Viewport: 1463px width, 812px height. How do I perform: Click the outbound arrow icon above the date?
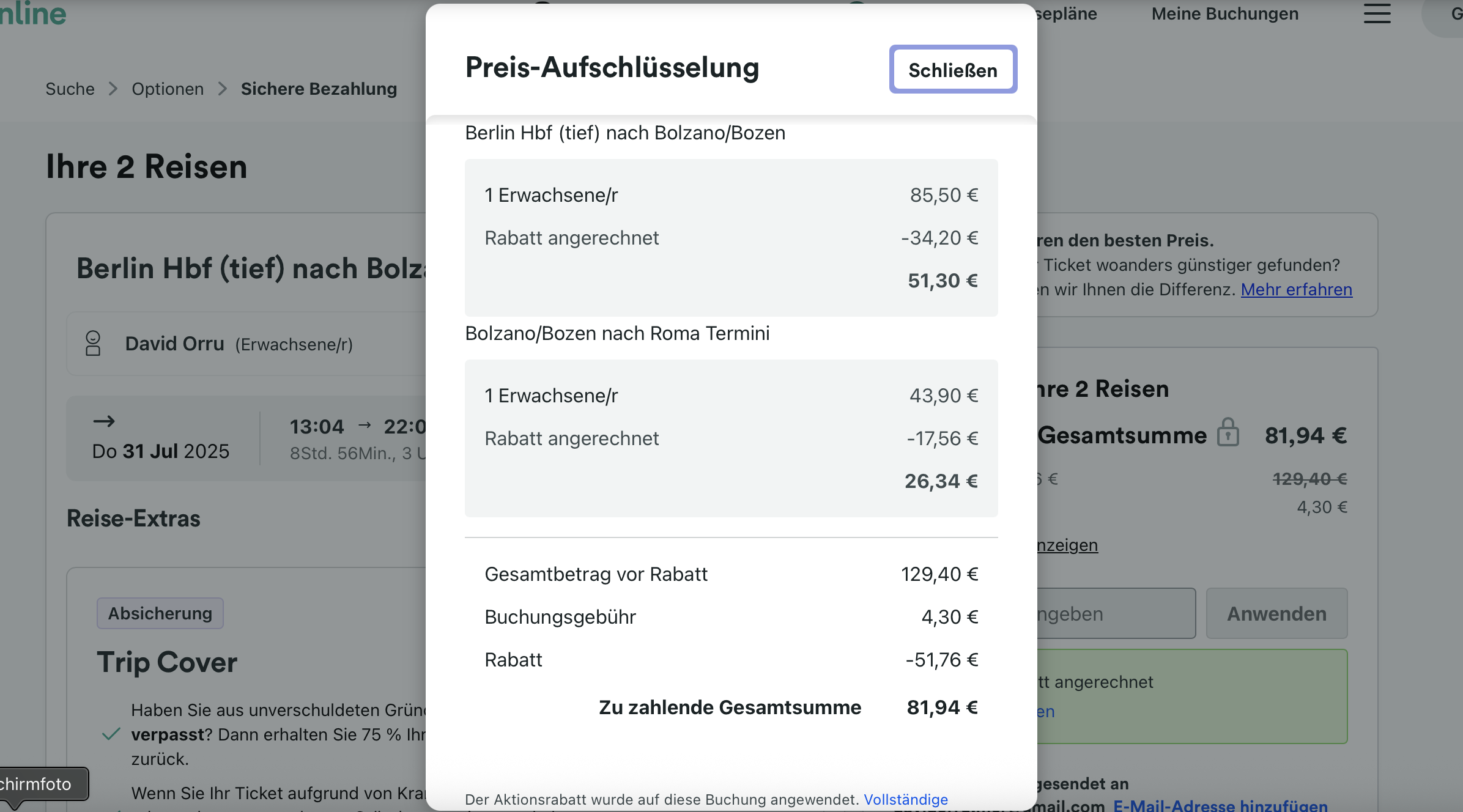pyautogui.click(x=103, y=421)
